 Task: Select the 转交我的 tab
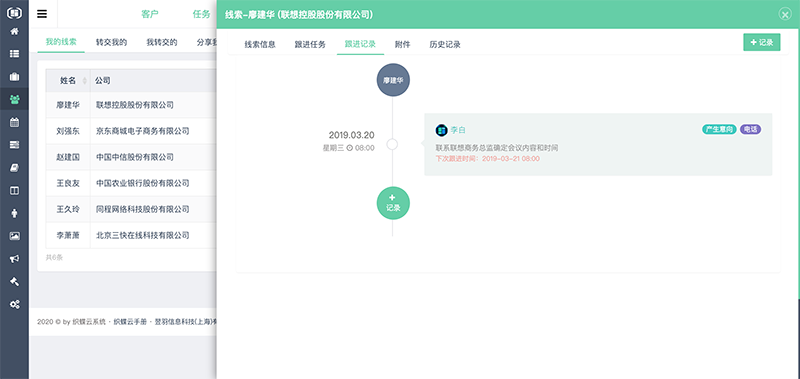click(x=111, y=42)
